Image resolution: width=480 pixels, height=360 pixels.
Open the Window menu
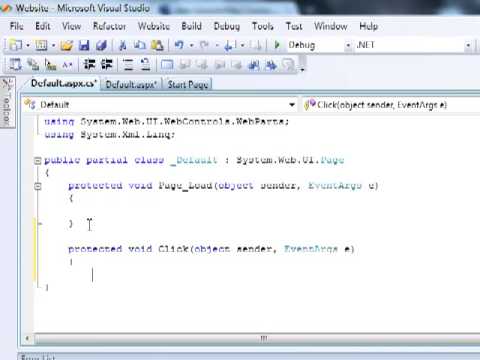pos(331,26)
